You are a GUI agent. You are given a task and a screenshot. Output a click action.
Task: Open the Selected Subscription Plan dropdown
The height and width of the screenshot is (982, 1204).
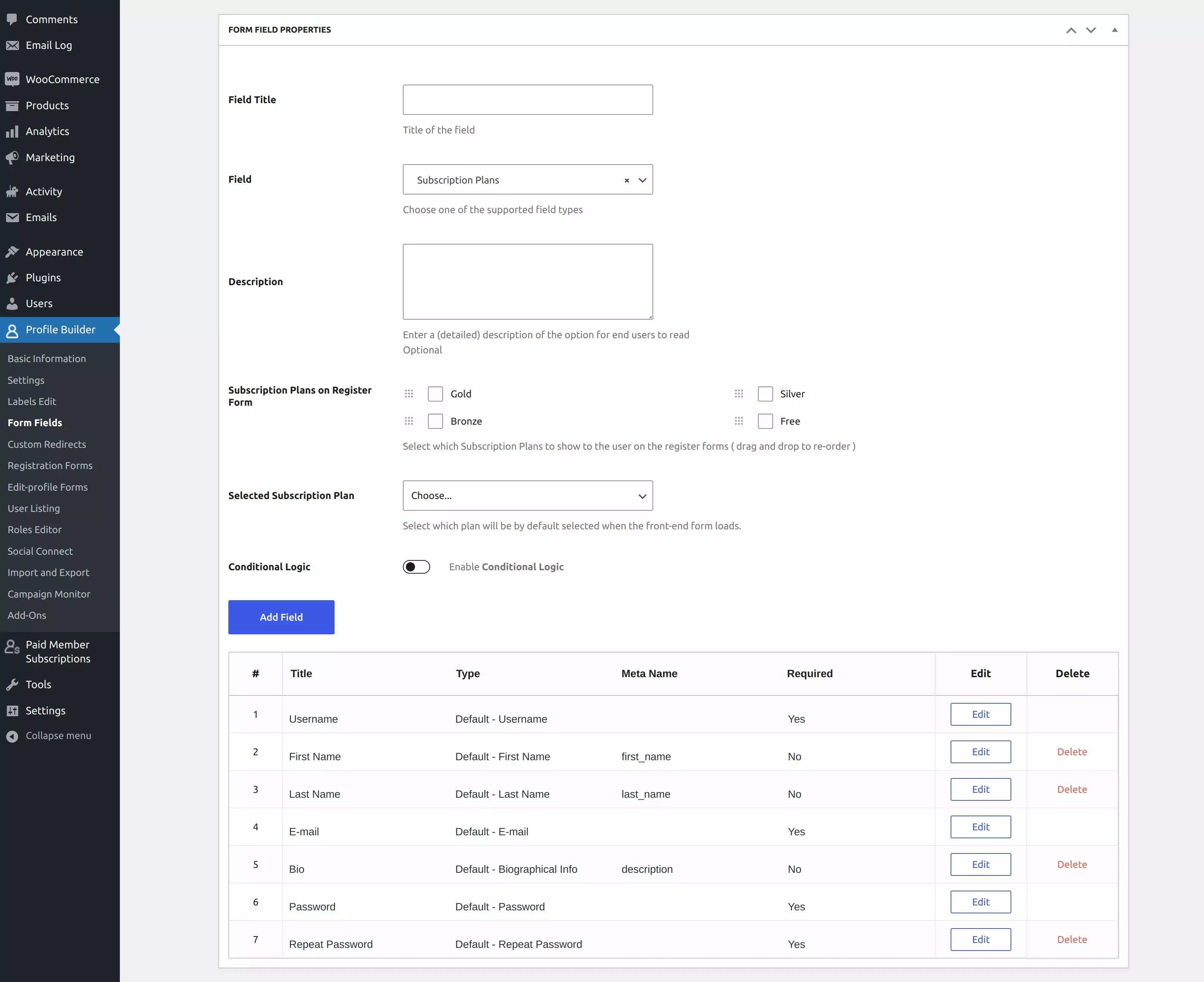coord(527,496)
